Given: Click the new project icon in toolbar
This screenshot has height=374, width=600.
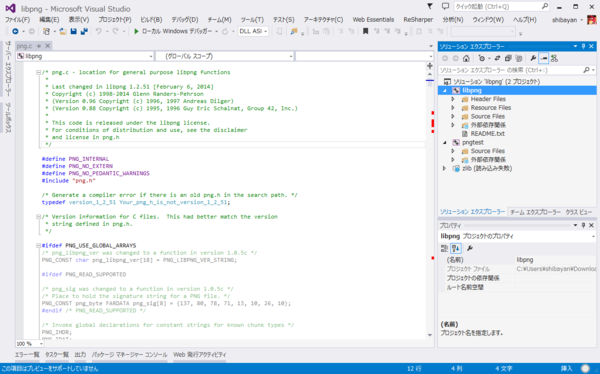Looking at the screenshot, I should 46,31.
